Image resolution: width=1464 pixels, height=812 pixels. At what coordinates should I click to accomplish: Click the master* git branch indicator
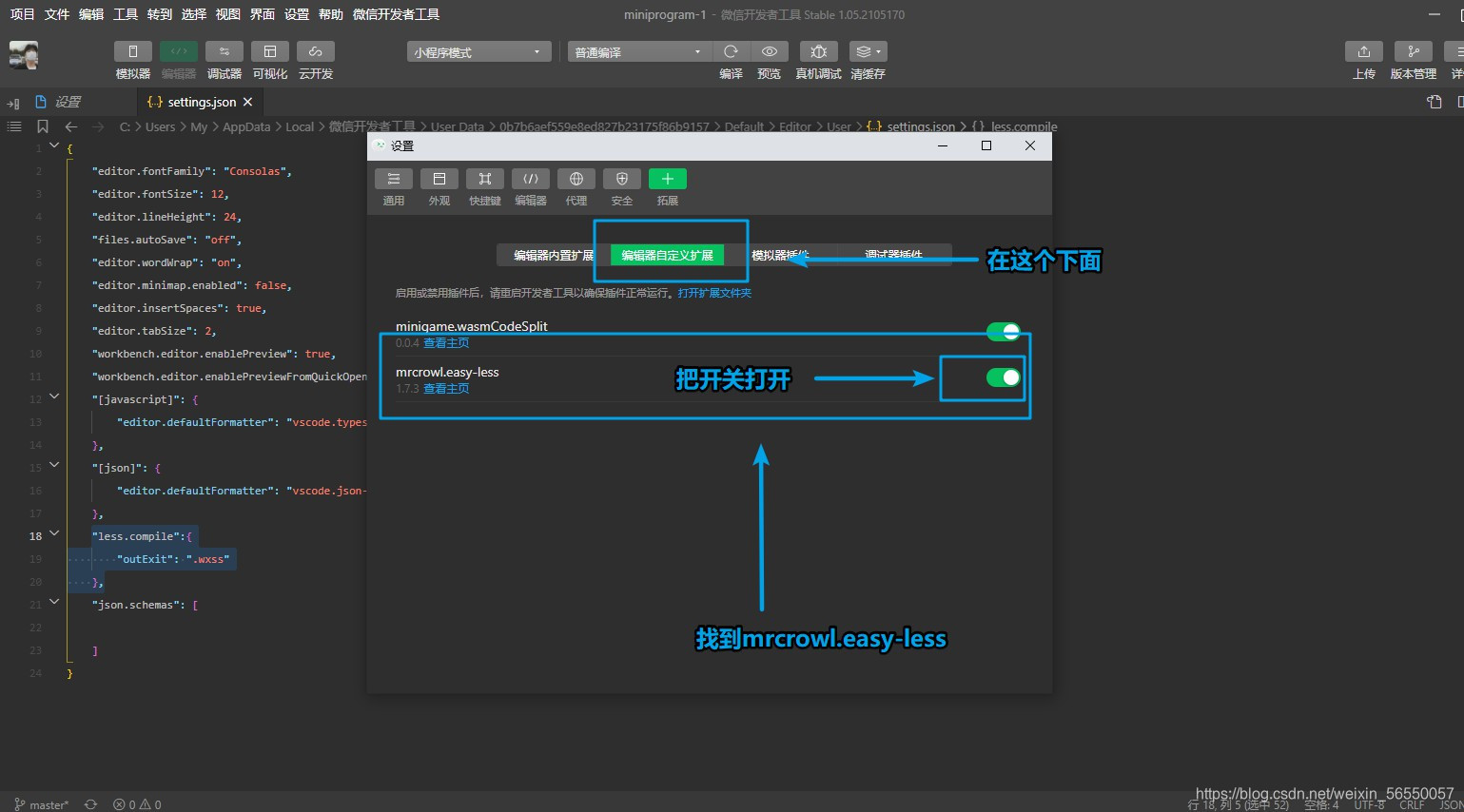click(42, 804)
